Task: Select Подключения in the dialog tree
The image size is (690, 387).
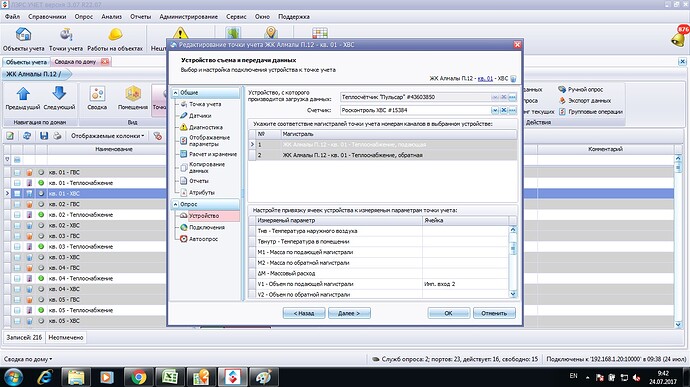Action: 207,228
